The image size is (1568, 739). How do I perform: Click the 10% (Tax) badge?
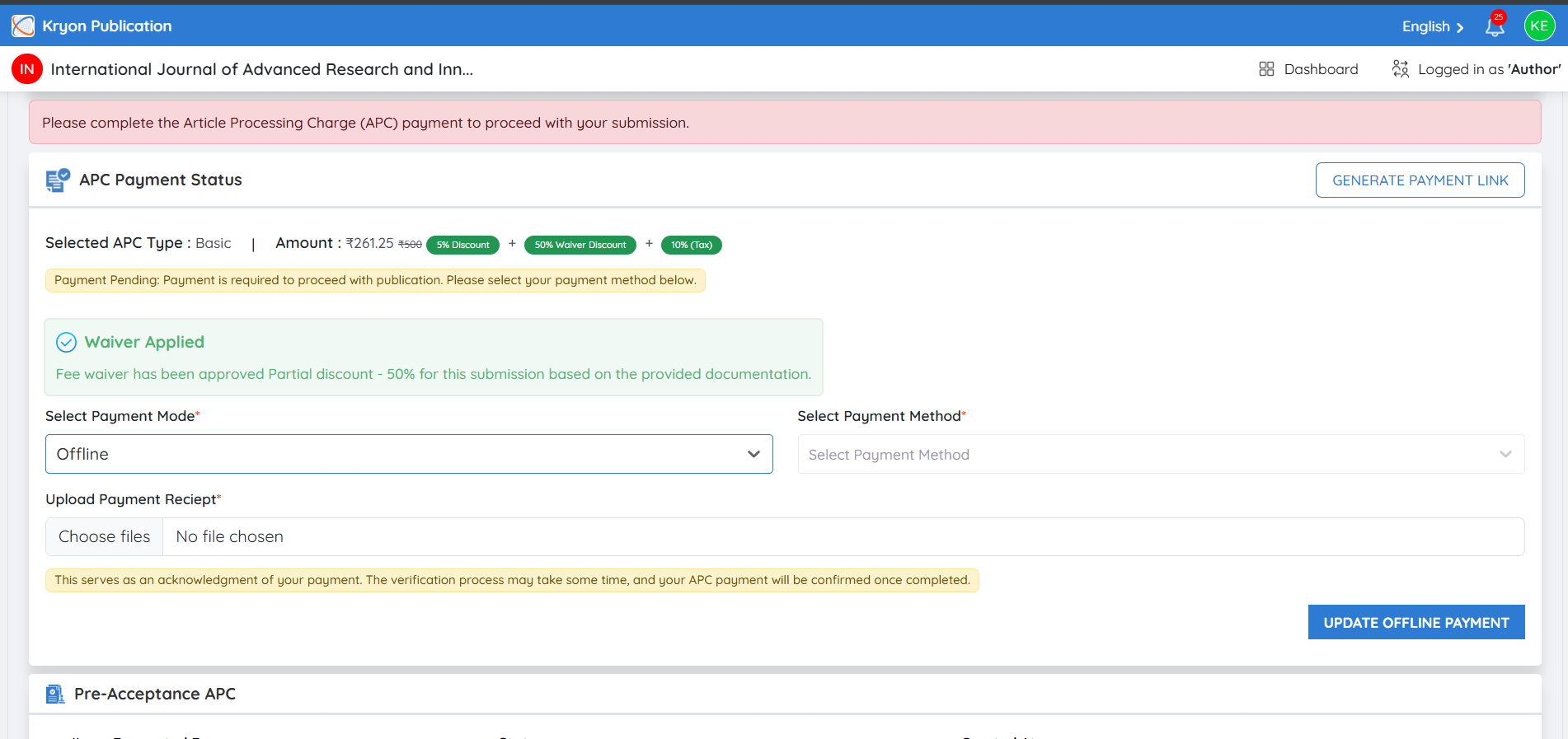point(691,245)
